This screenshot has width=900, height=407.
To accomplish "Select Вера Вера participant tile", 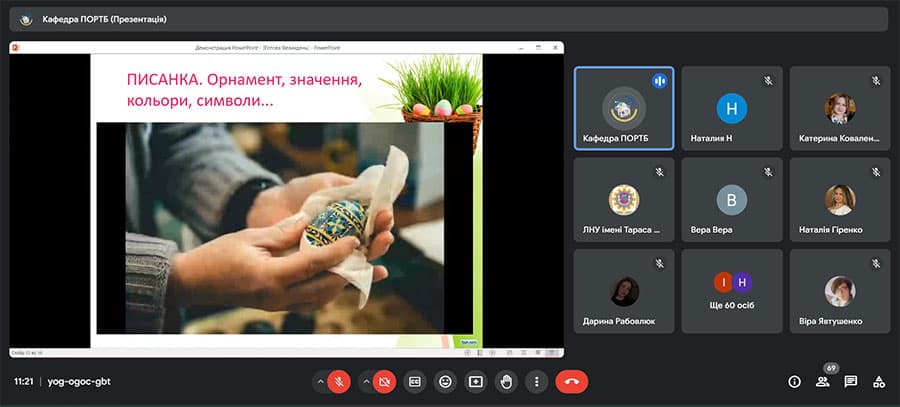I will click(x=732, y=200).
